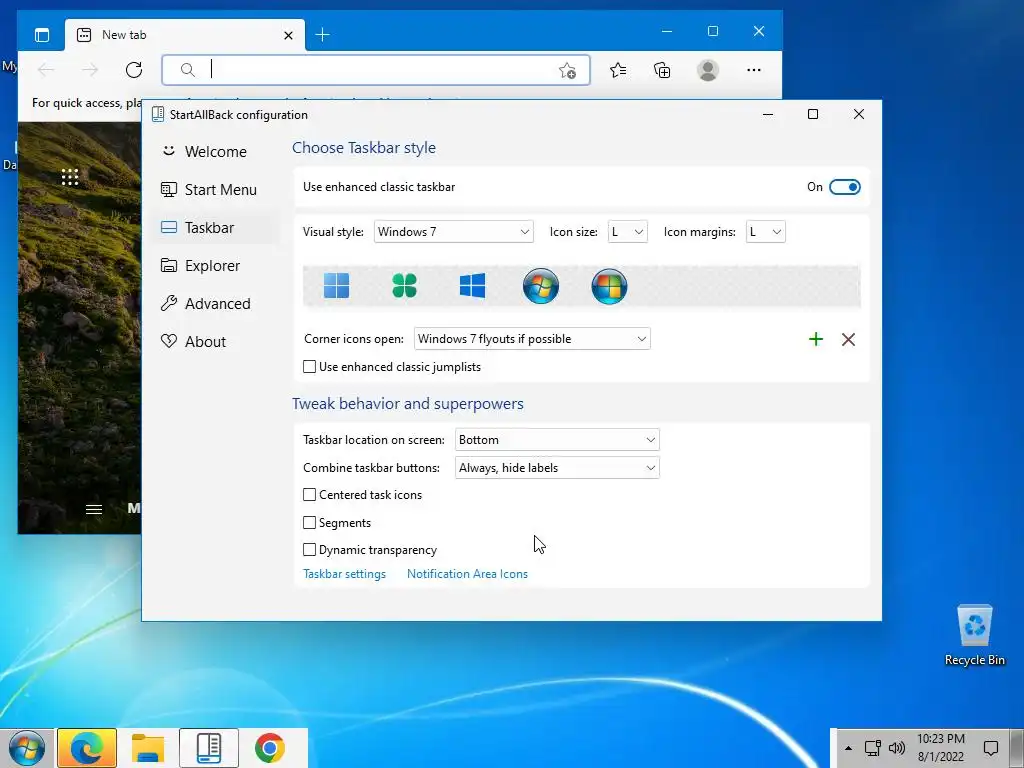The height and width of the screenshot is (768, 1024).
Task: Turn off enhanced classic taskbar switch
Action: (844, 187)
